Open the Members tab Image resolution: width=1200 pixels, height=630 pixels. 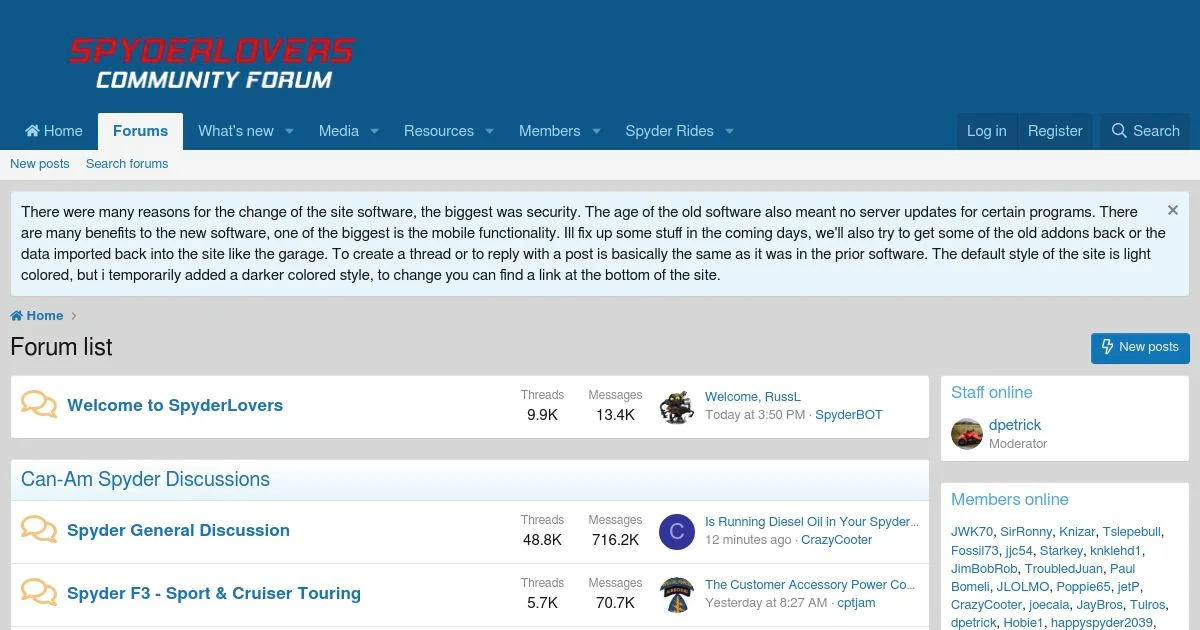click(549, 131)
